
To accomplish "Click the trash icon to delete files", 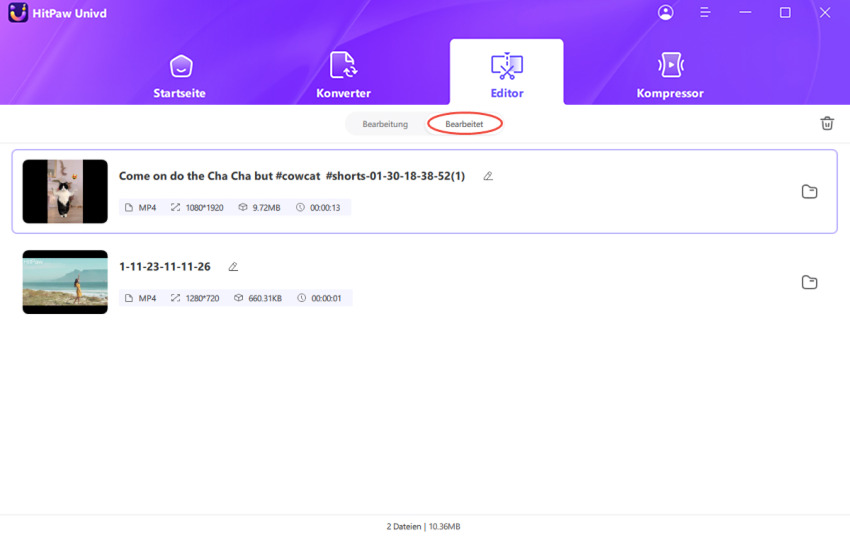I will coord(827,123).
